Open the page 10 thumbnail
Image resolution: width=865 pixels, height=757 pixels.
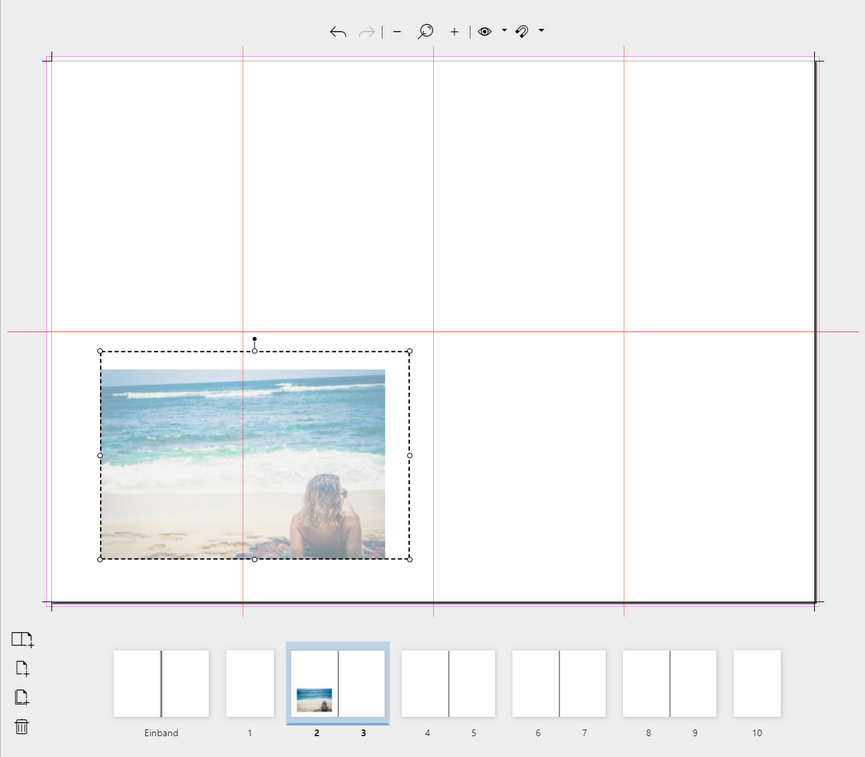pos(757,684)
